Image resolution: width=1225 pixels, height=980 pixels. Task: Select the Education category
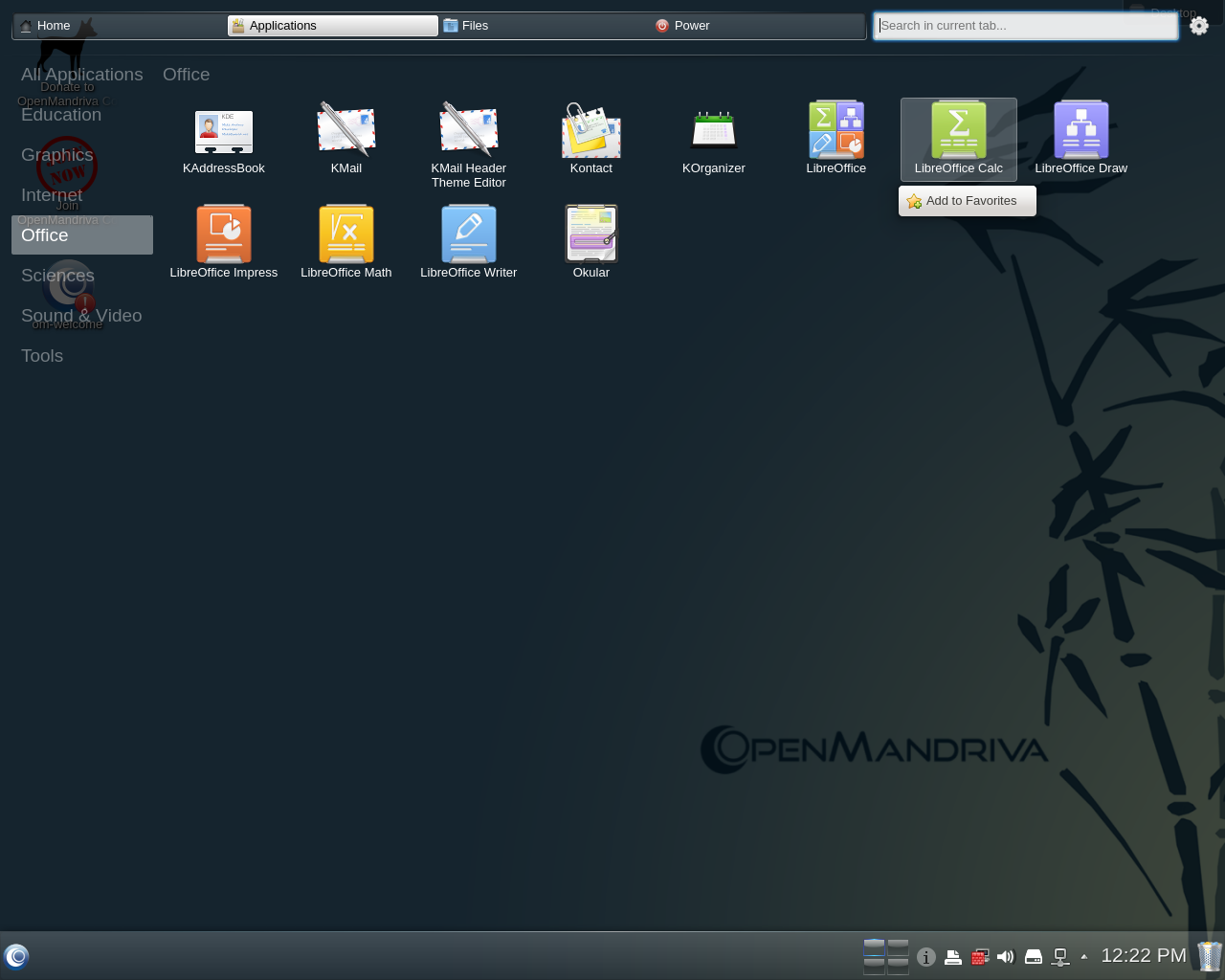(x=82, y=115)
